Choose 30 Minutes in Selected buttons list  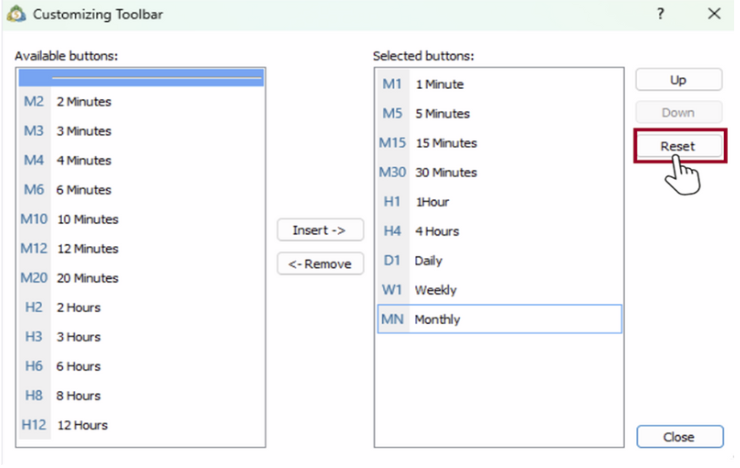446,172
